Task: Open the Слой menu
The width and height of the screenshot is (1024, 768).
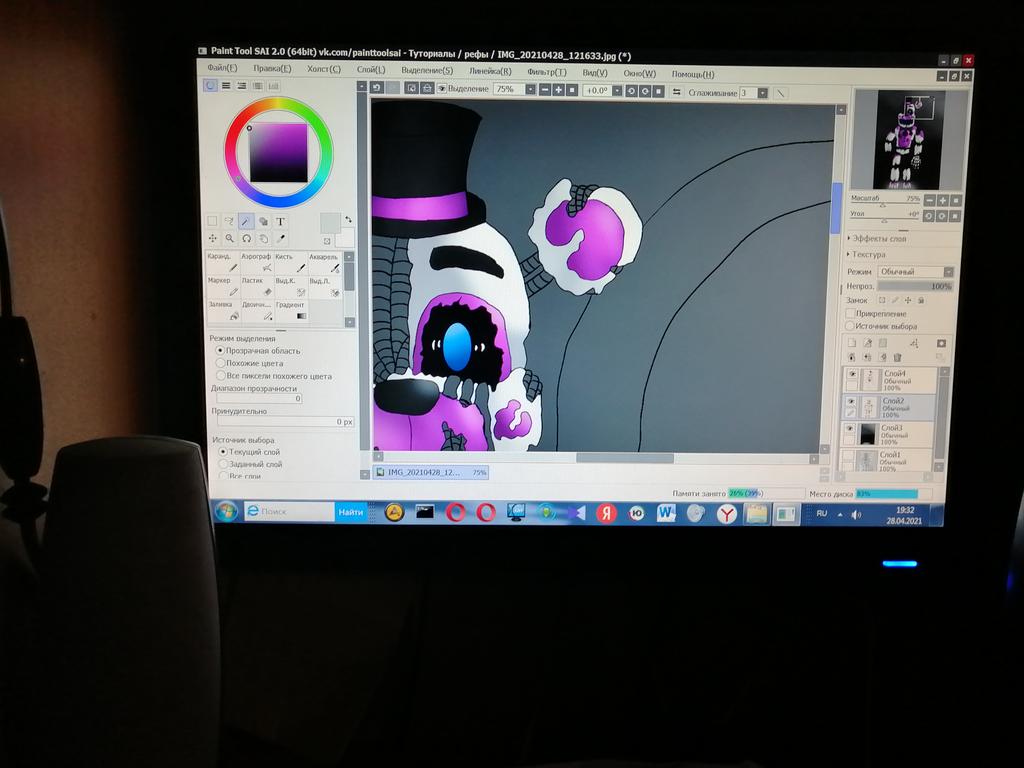Action: click(x=371, y=69)
